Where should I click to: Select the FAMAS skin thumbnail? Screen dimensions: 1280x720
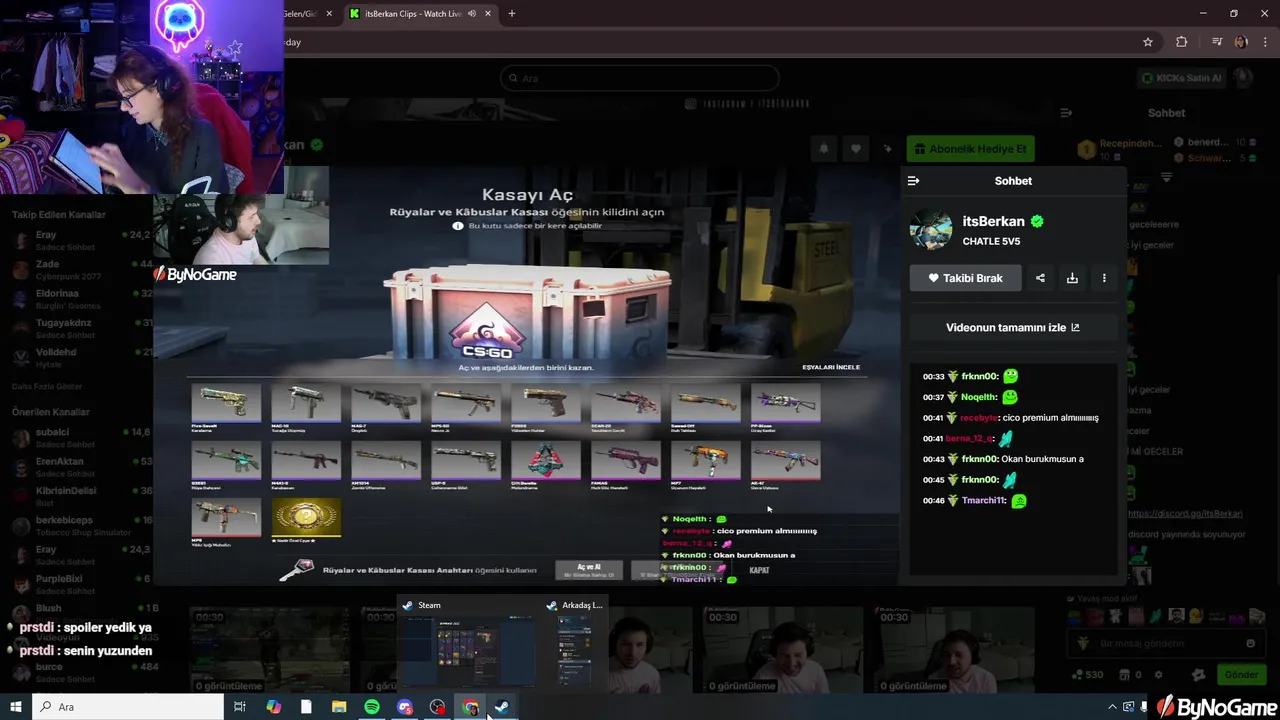tap(626, 463)
